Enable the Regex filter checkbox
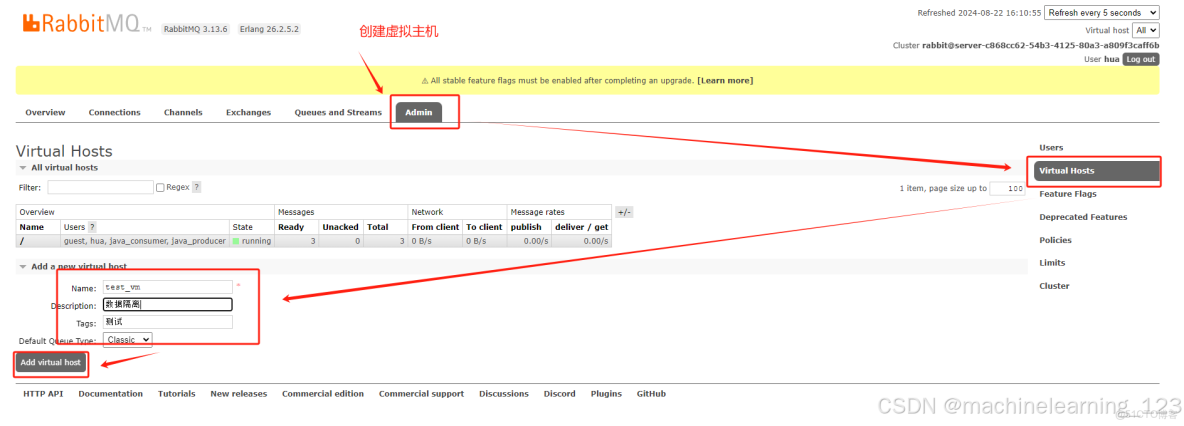Image resolution: width=1184 pixels, height=426 pixels. (160, 187)
